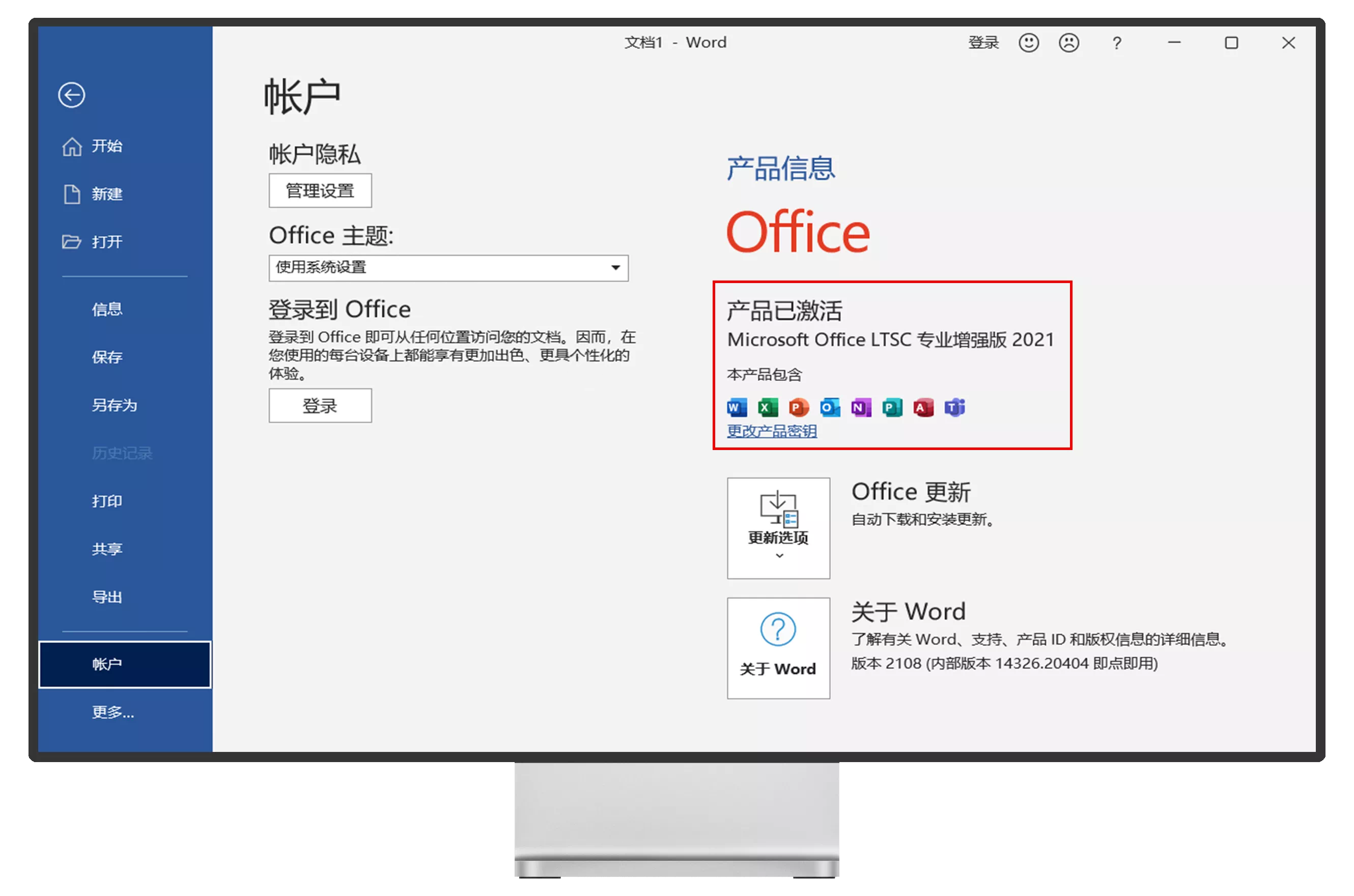Open help with the ? icon
Screen dimensions: 1354x896
(1116, 43)
